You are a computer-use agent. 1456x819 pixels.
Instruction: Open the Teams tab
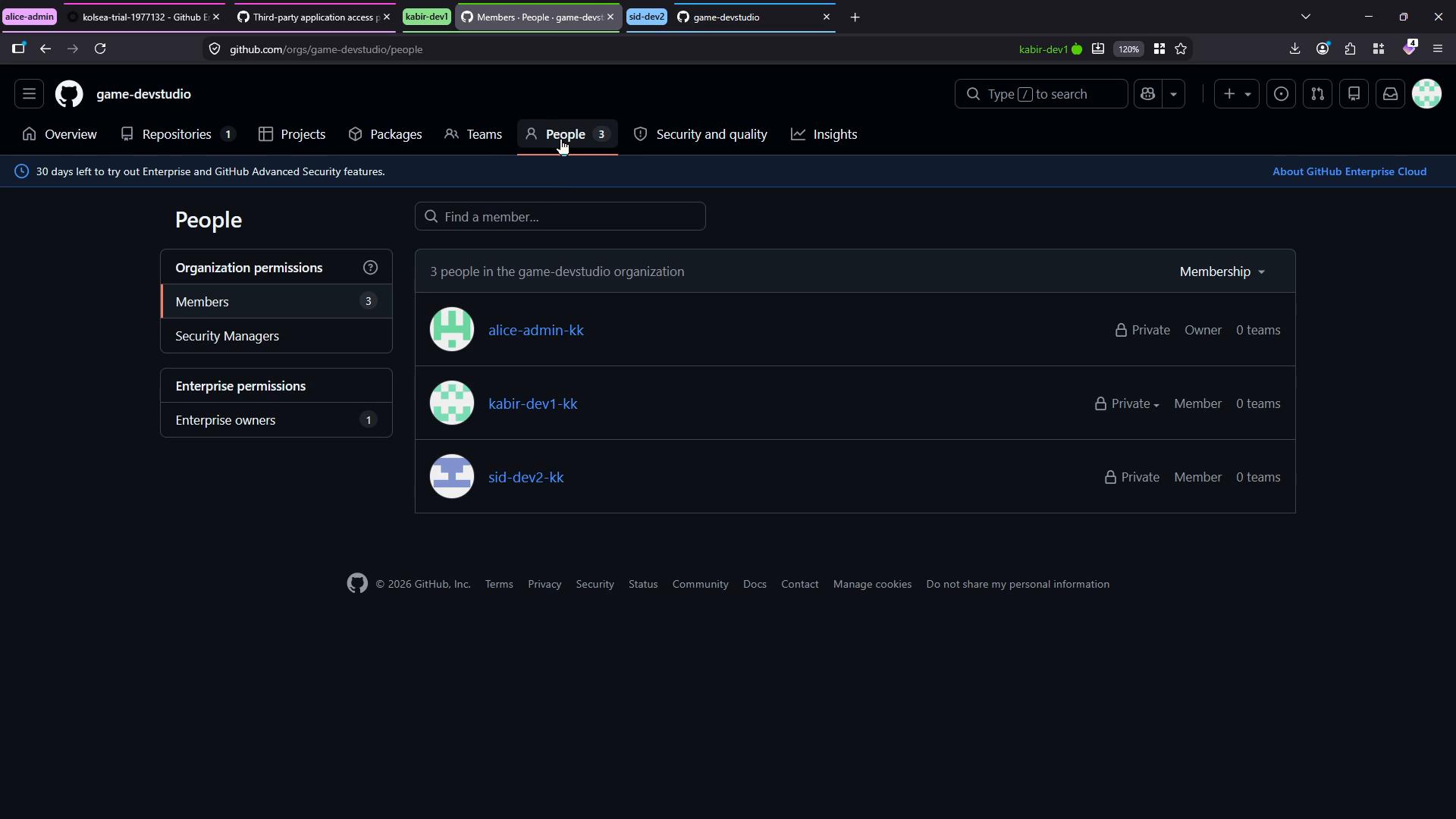473,134
